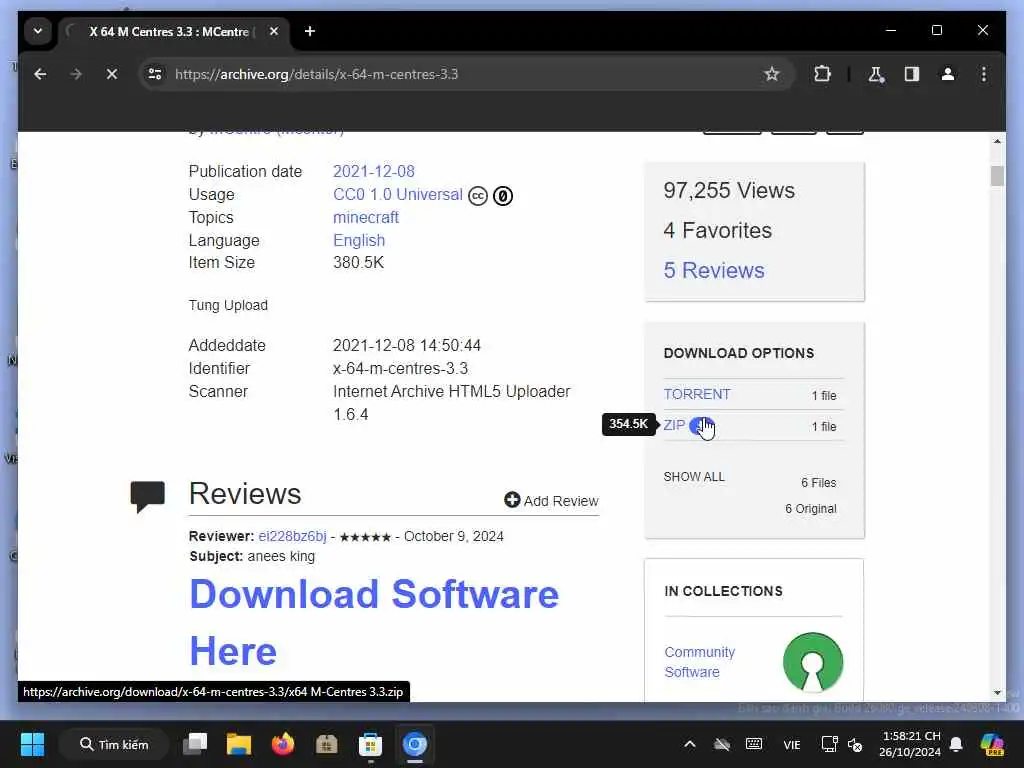
Task: Click the identifier x-64-m-centres-3.3 text
Action: (400, 368)
